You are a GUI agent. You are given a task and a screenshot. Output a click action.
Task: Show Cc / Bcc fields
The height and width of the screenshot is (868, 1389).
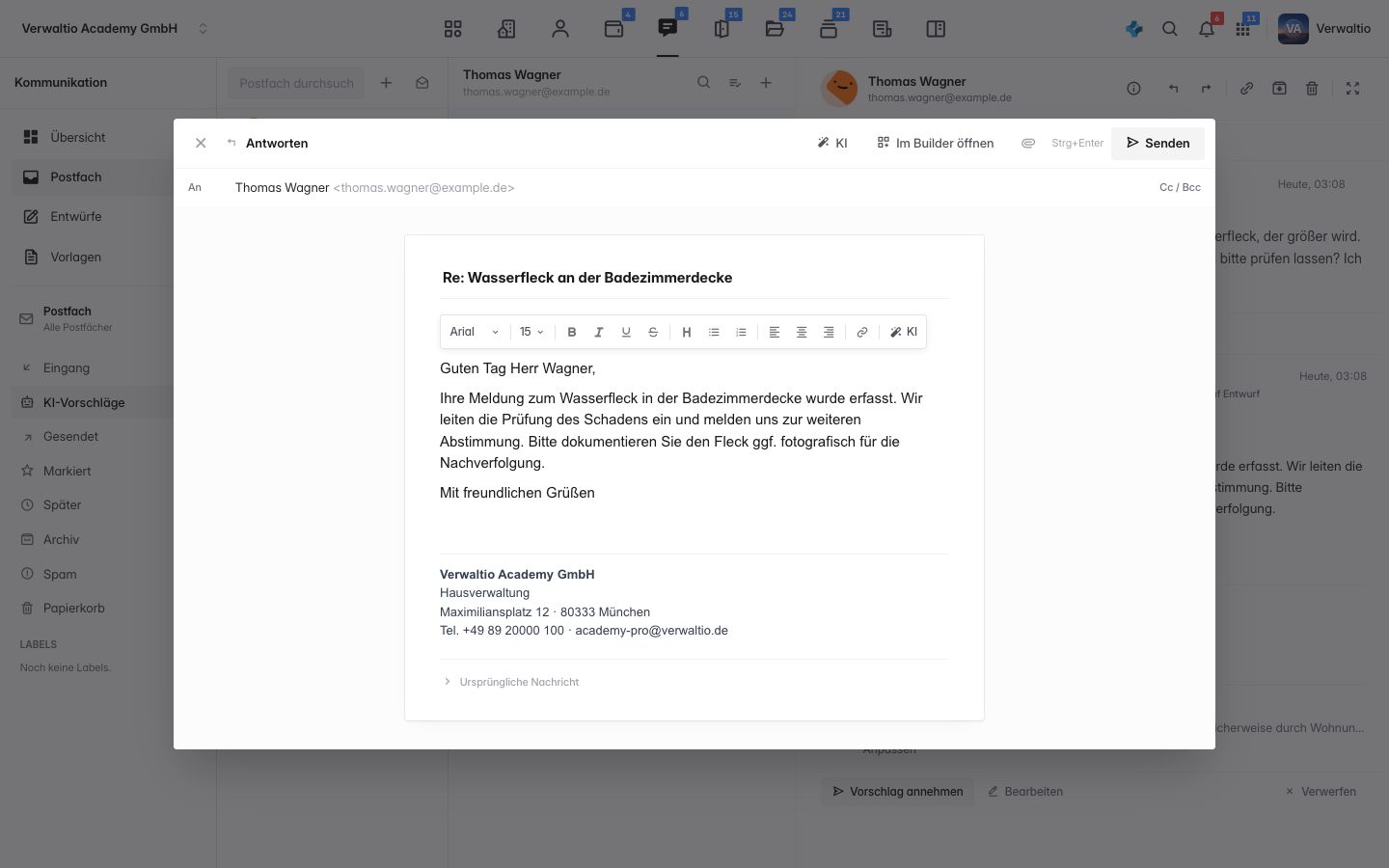coord(1180,187)
